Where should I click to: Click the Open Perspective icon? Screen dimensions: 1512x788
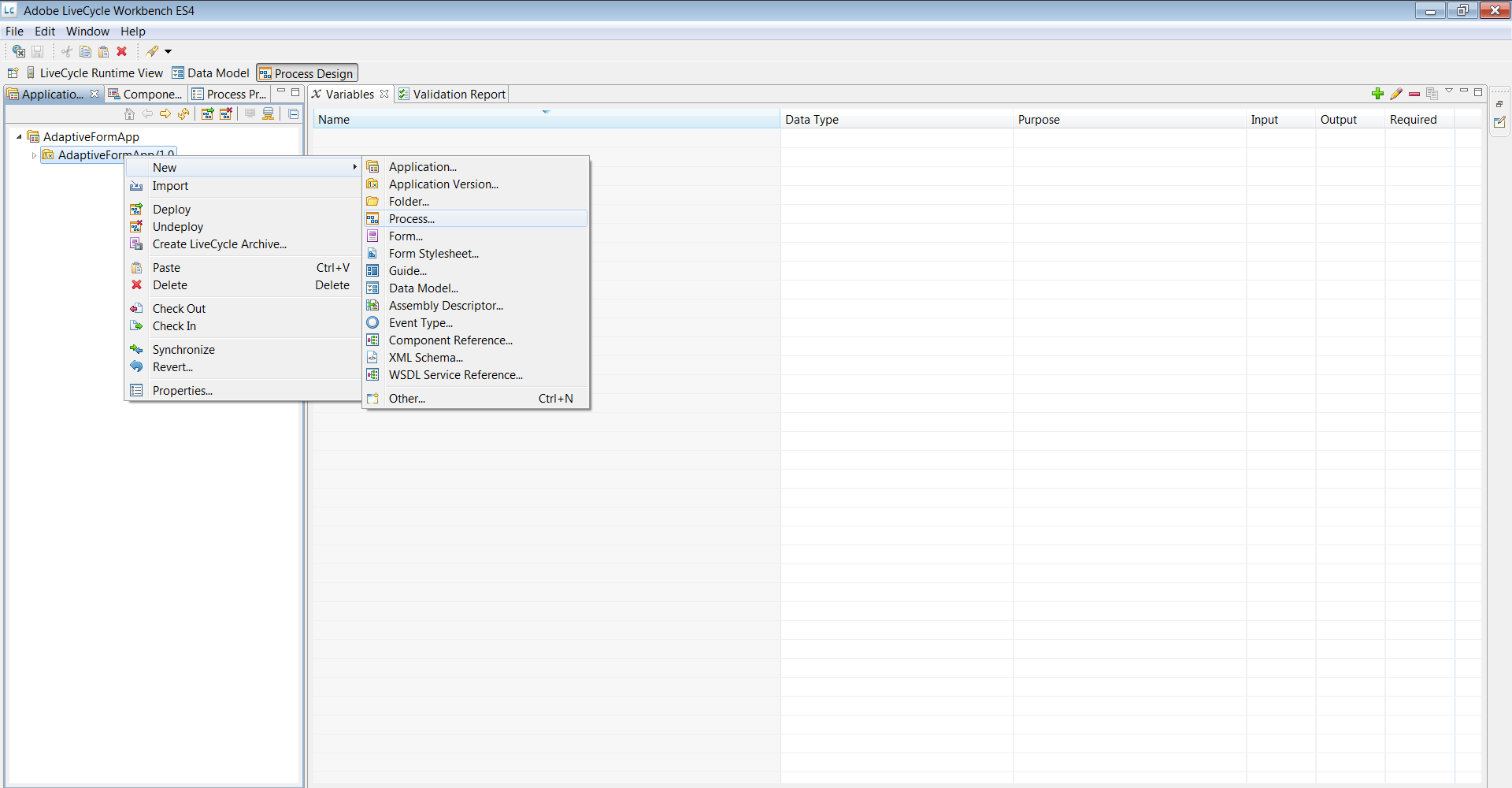pyautogui.click(x=13, y=73)
